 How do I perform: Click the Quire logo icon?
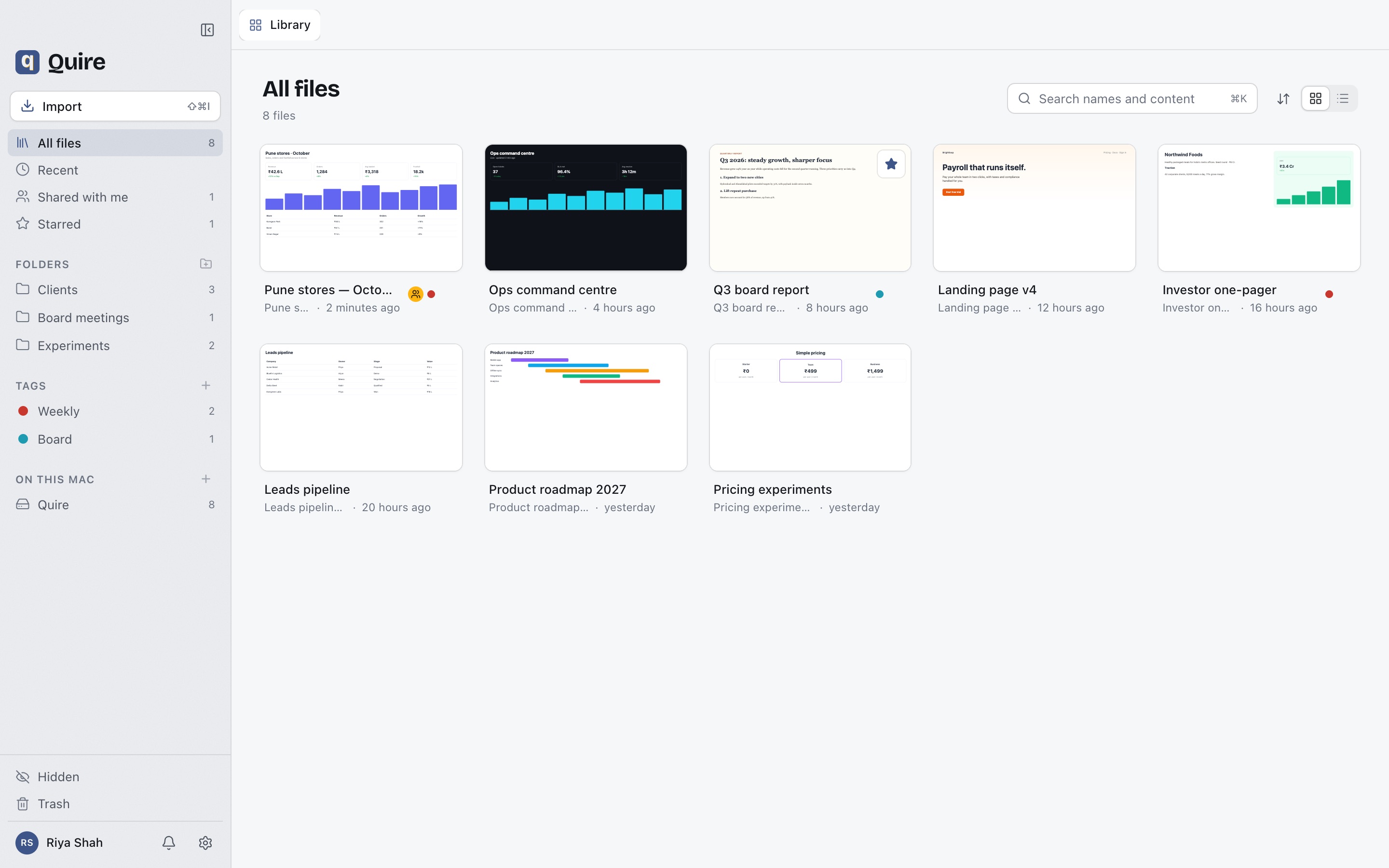[x=27, y=62]
